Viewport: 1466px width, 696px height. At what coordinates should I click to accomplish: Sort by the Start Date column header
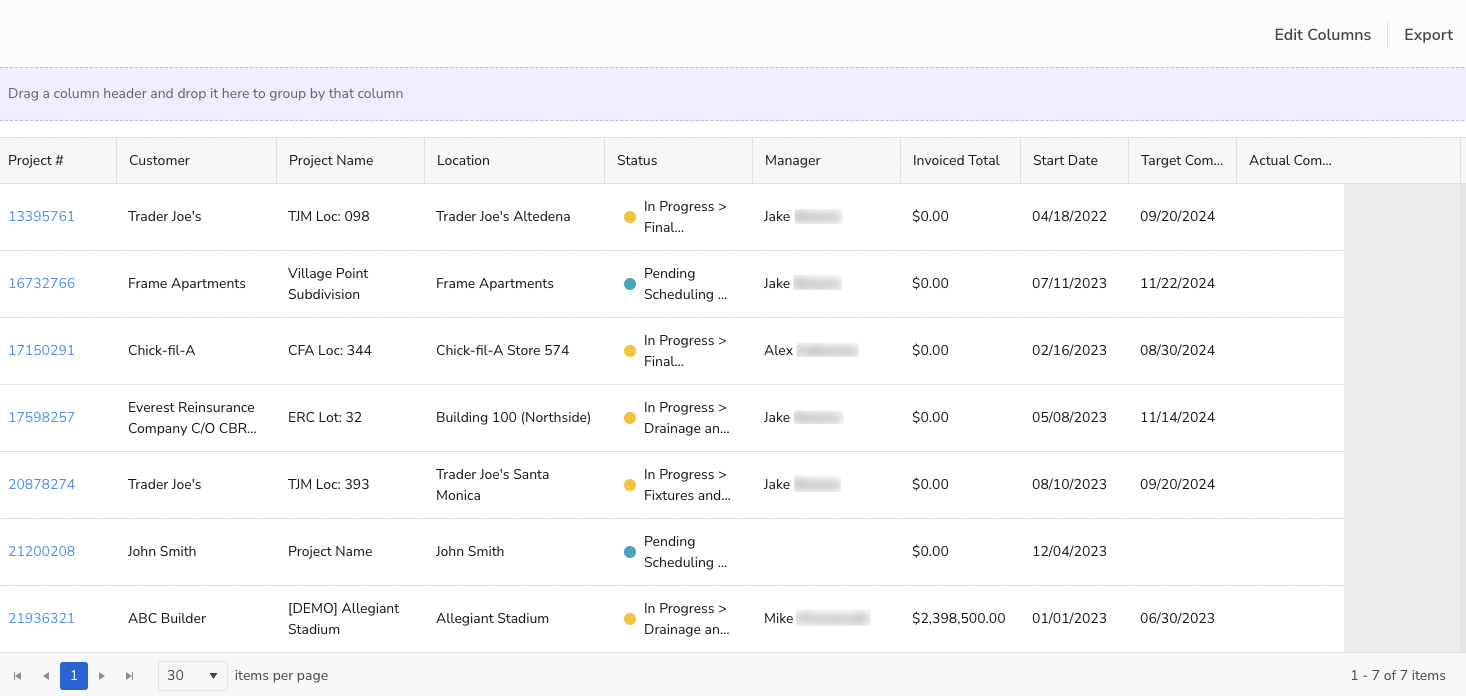pyautogui.click(x=1064, y=160)
